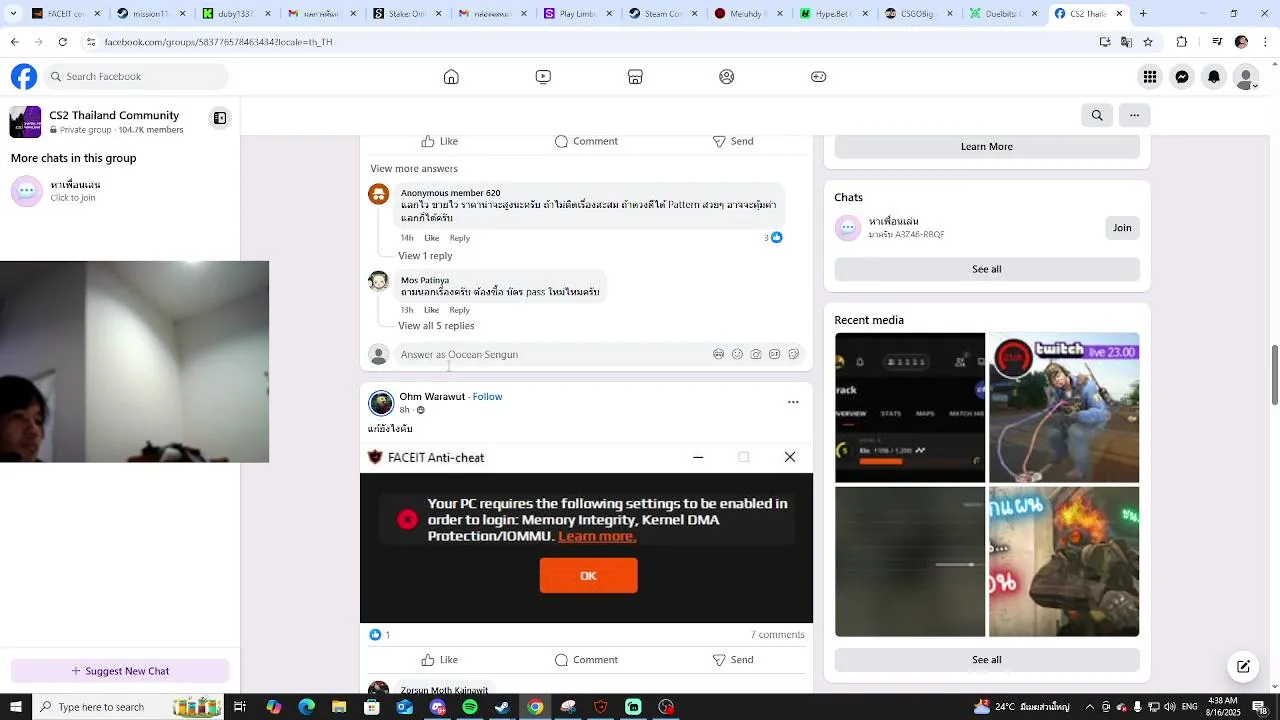Click the Search Facebook field
Image resolution: width=1280 pixels, height=720 pixels.
[x=135, y=77]
